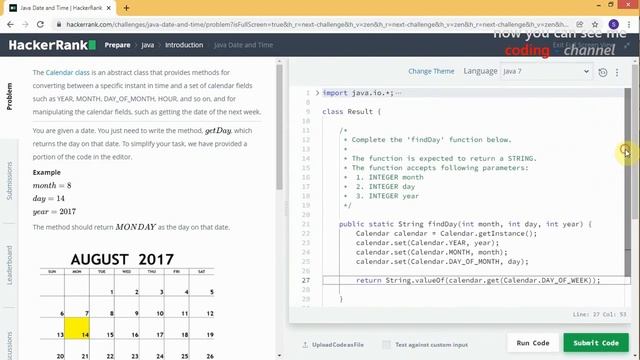Open the Chrome profile avatar
Image resolution: width=640 pixels, height=360 pixels.
[x=613, y=24]
